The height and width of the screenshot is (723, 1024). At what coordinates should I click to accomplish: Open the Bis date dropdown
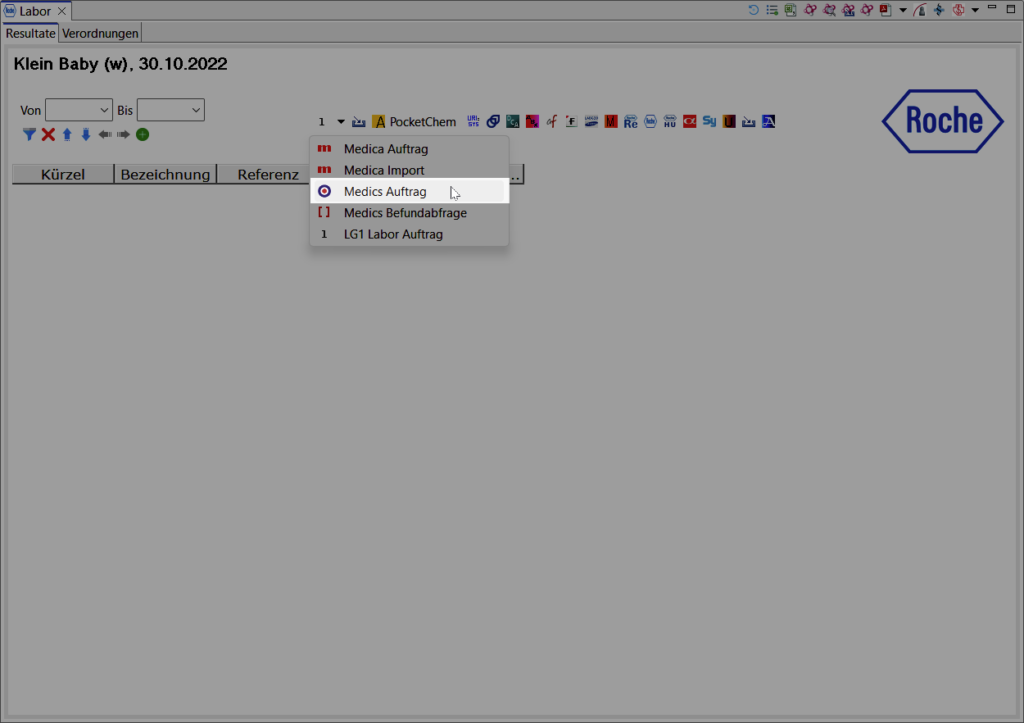point(170,110)
